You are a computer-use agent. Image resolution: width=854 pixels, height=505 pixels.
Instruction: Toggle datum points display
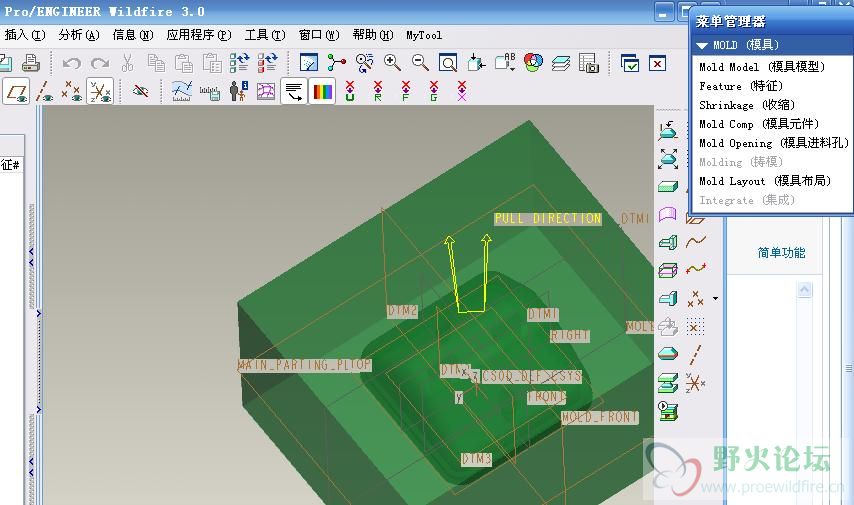[71, 91]
